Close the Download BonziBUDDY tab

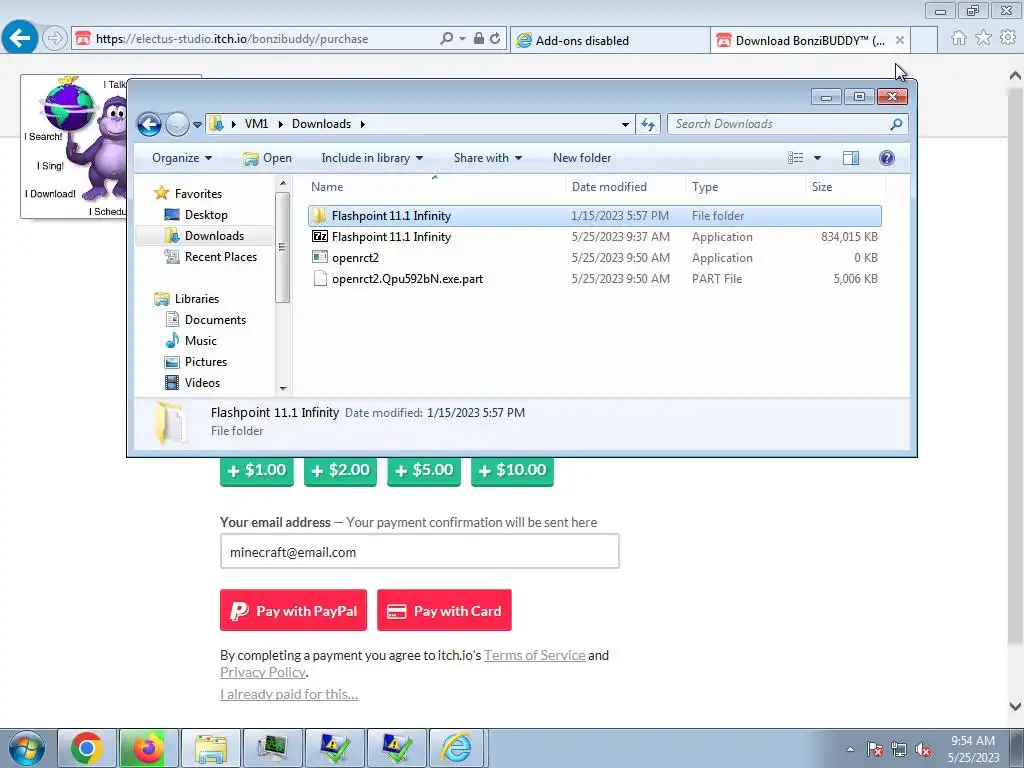click(x=900, y=40)
